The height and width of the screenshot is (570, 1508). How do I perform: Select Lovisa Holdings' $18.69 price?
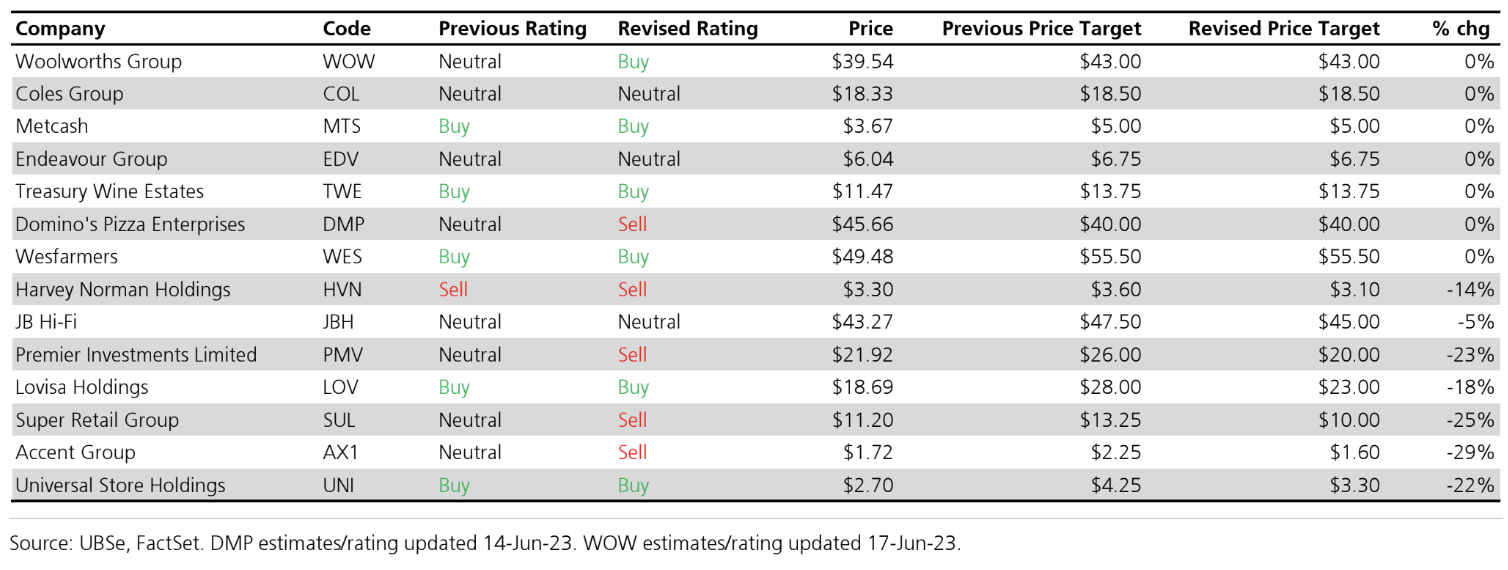click(x=862, y=387)
